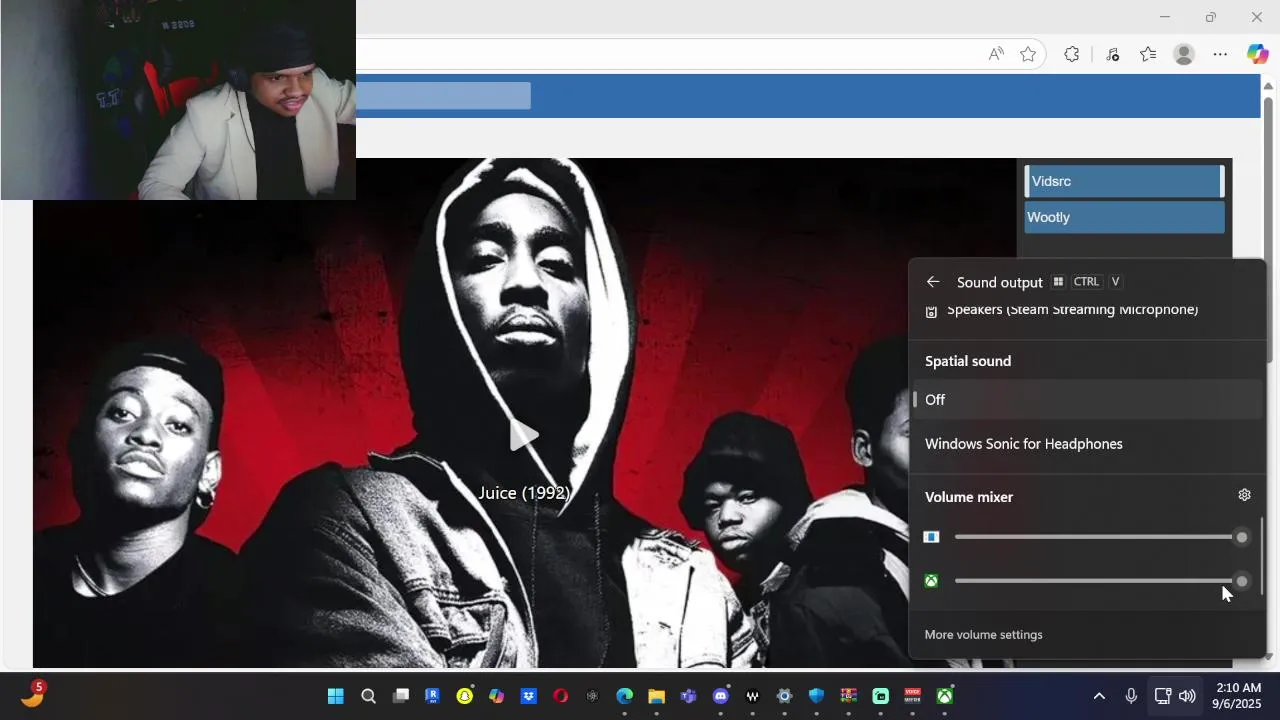Open Copilot sidebar in Edge
The height and width of the screenshot is (720, 1280).
[x=1257, y=54]
